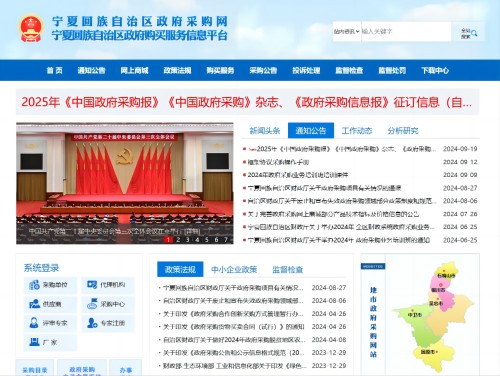Image resolution: width=500 pixels, height=376 pixels.
Task: Open 投诉处理 in the navigation bar
Action: coord(306,70)
